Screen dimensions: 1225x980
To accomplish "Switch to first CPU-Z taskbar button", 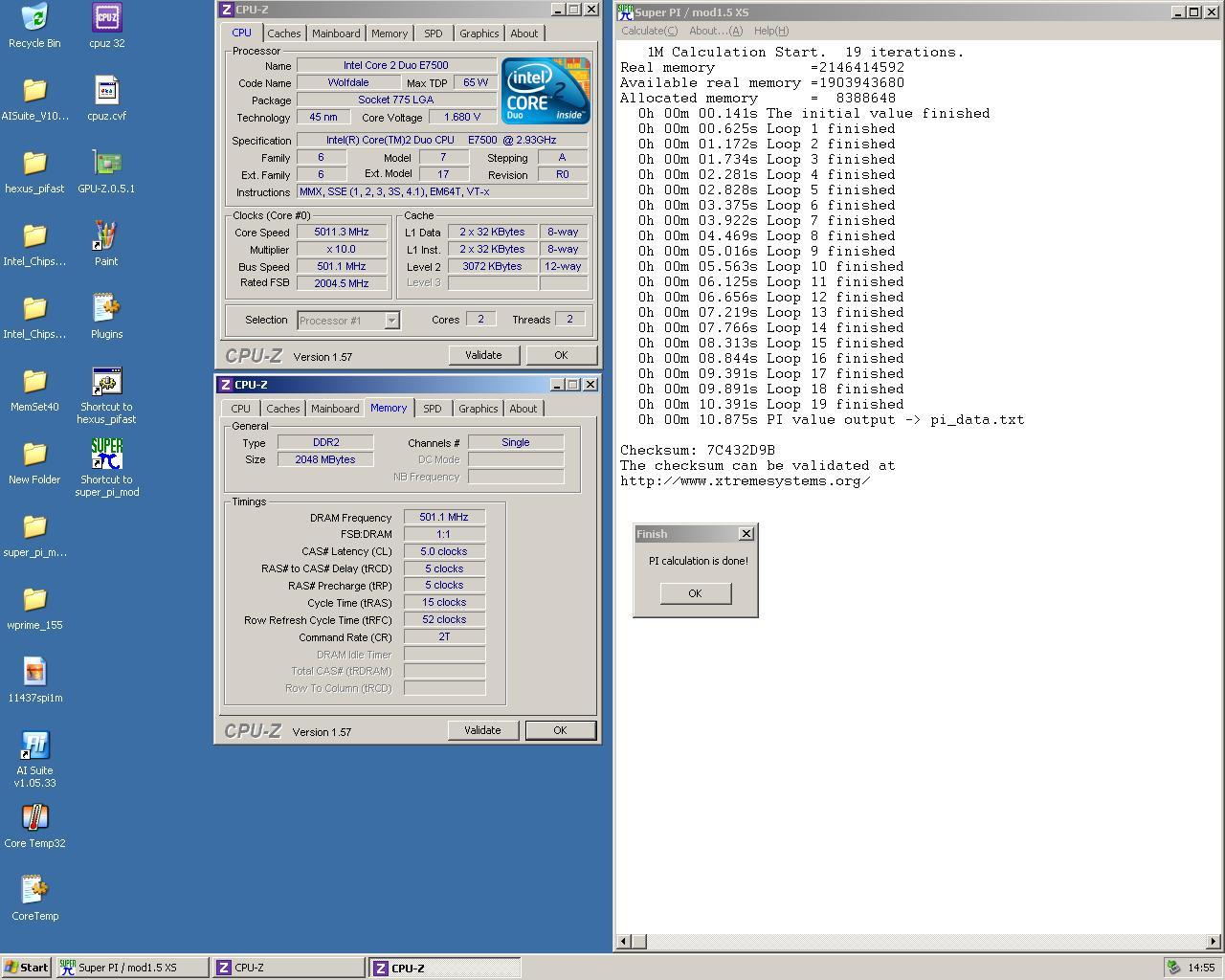I will (x=289, y=968).
